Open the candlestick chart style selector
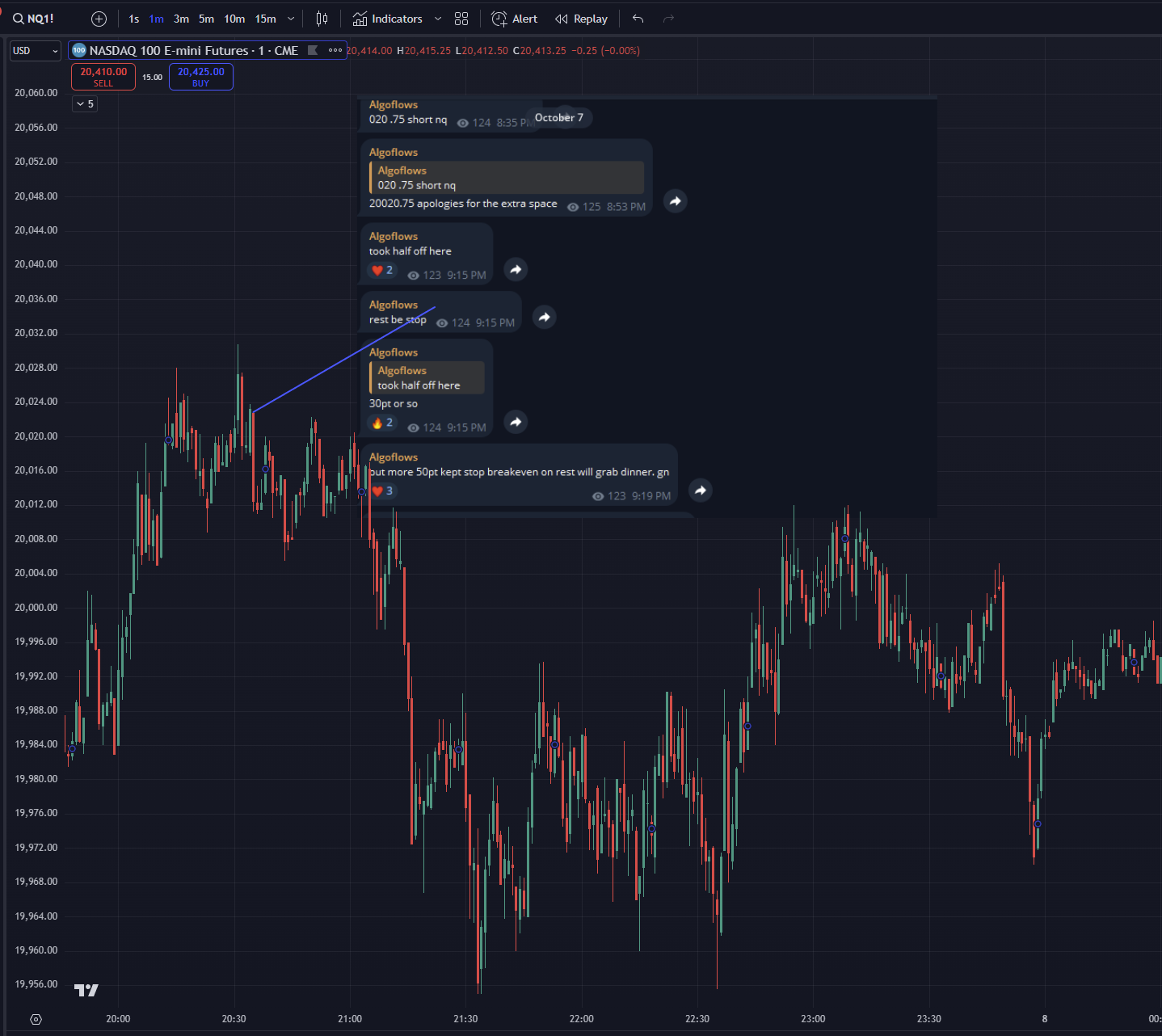This screenshot has height=1036, width=1162. pyautogui.click(x=322, y=19)
